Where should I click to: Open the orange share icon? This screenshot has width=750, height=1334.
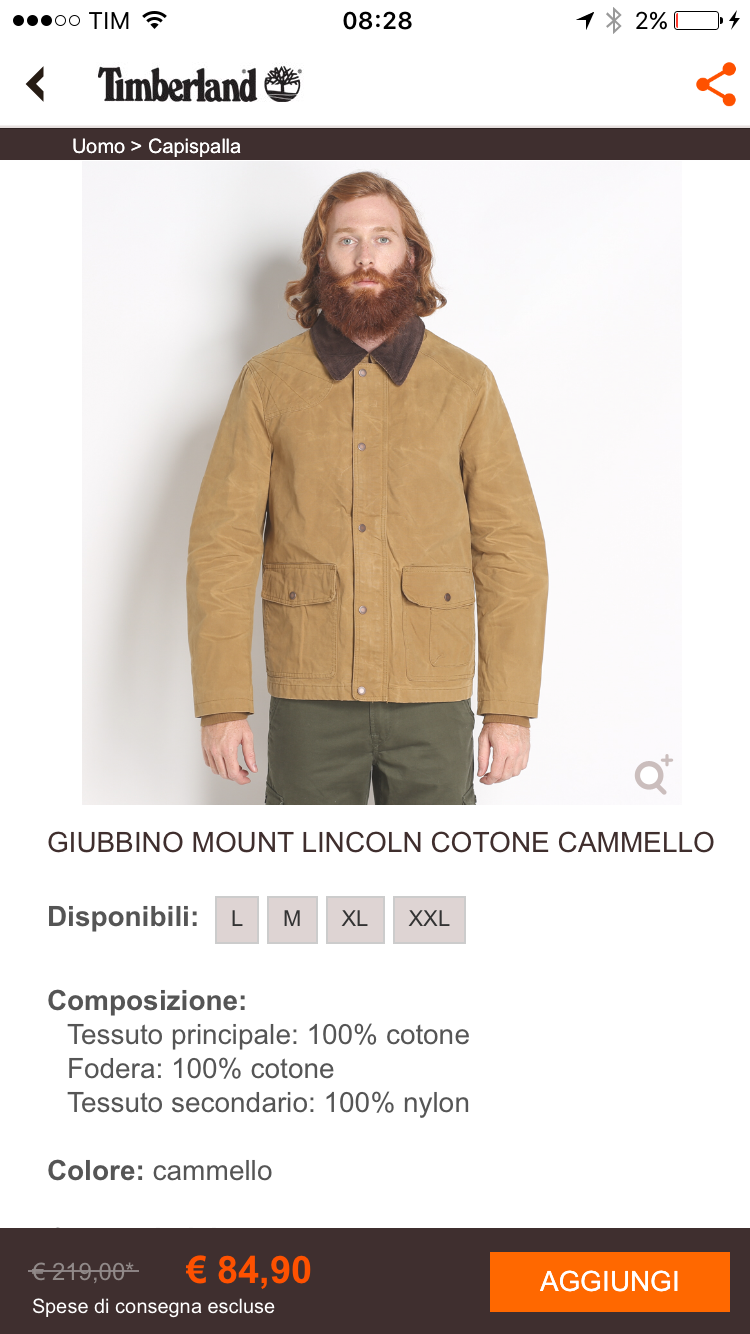point(716,85)
